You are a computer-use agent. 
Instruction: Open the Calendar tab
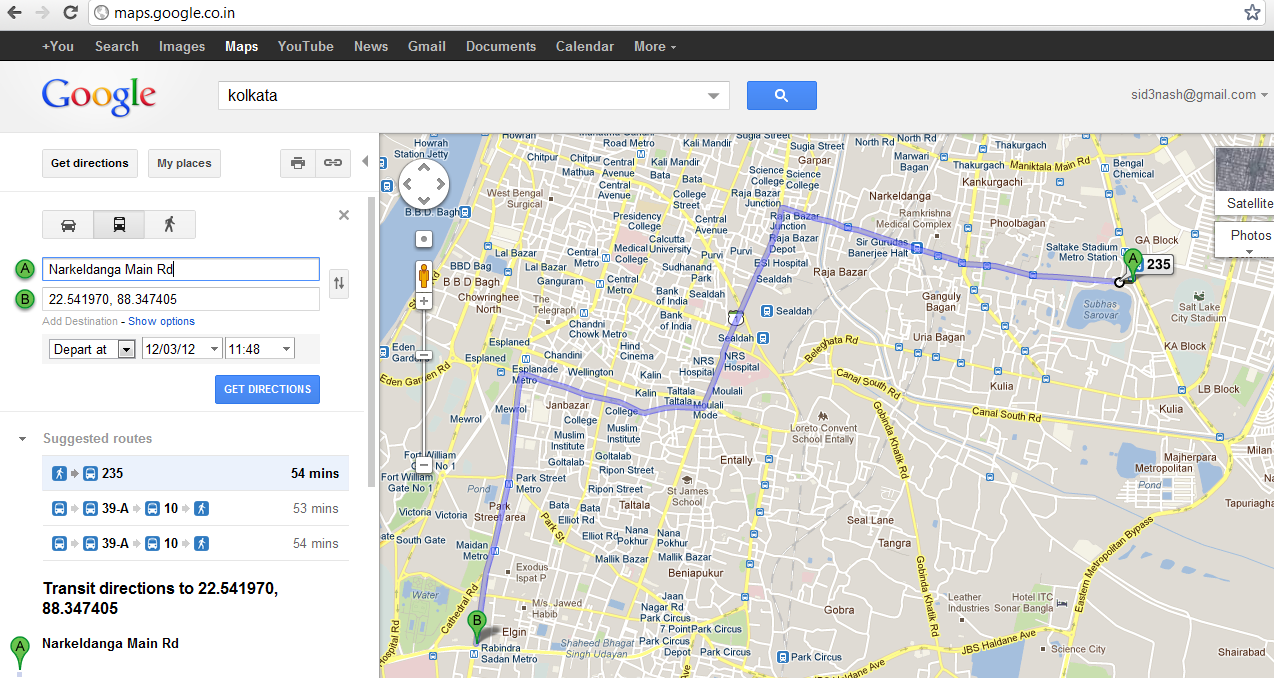[585, 46]
